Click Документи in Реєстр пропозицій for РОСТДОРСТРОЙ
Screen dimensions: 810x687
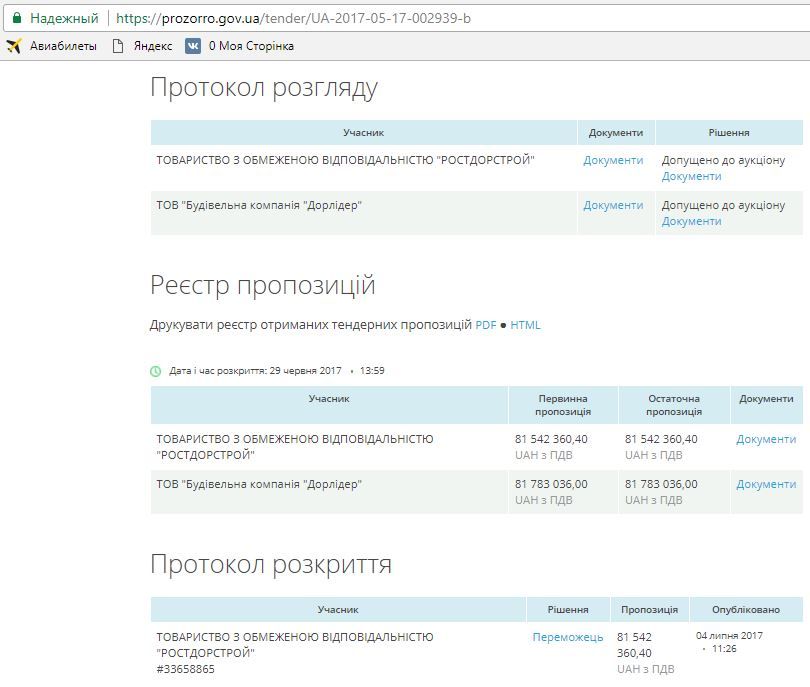click(765, 440)
